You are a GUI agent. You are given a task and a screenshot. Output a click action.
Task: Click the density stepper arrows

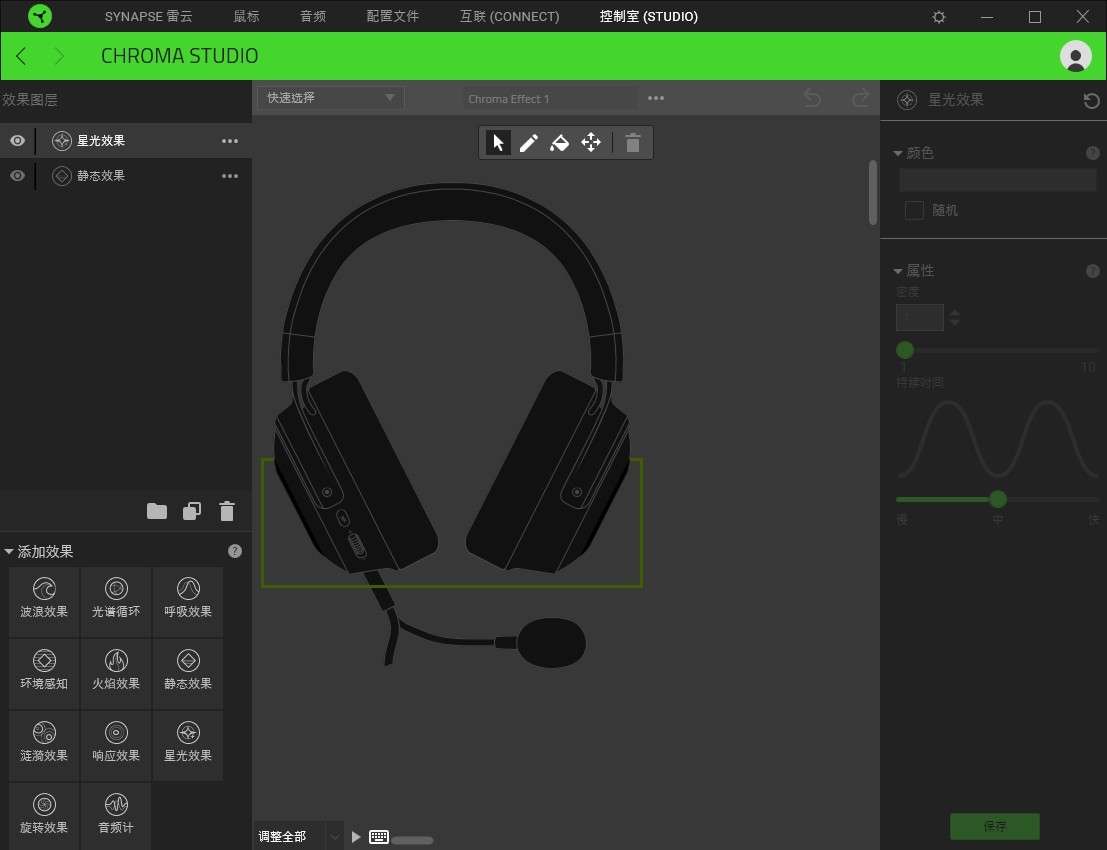(x=955, y=318)
